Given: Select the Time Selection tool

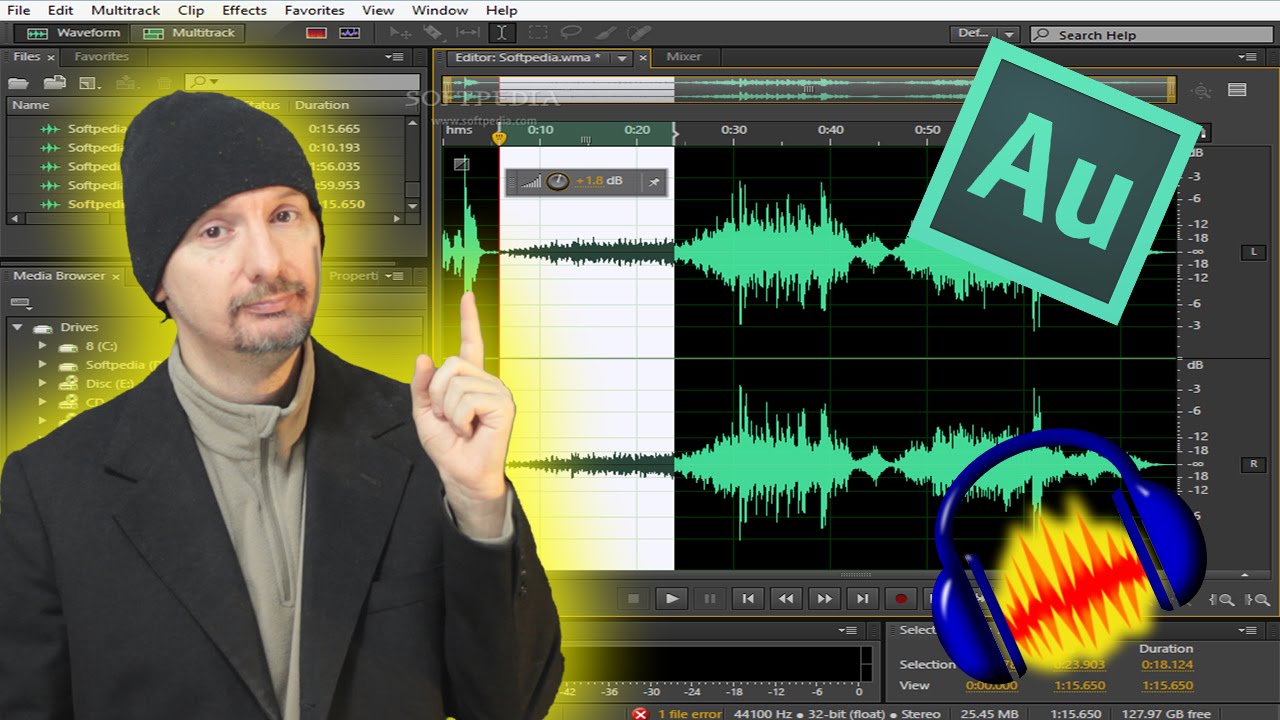Looking at the screenshot, I should pyautogui.click(x=503, y=33).
